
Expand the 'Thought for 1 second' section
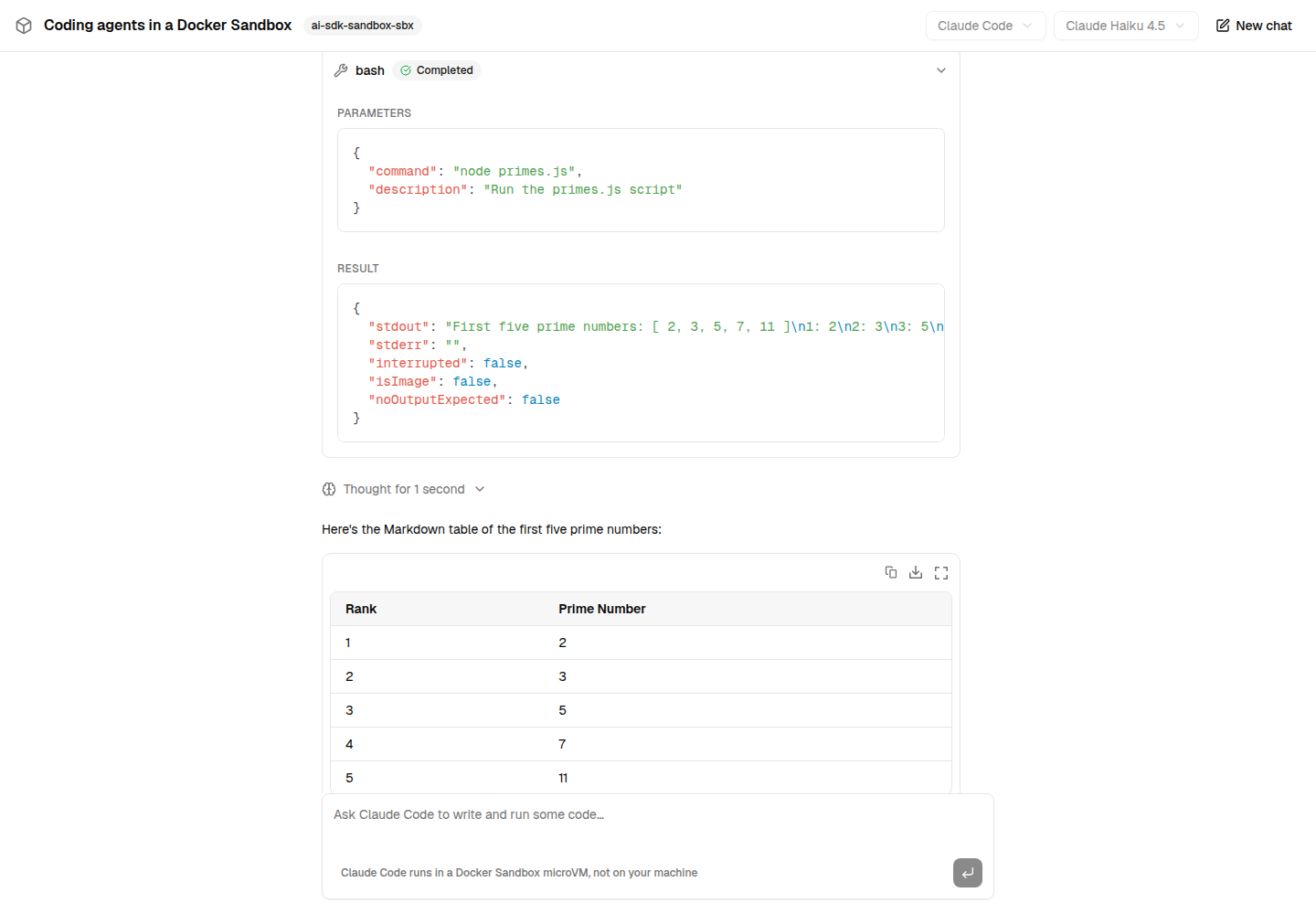click(403, 489)
